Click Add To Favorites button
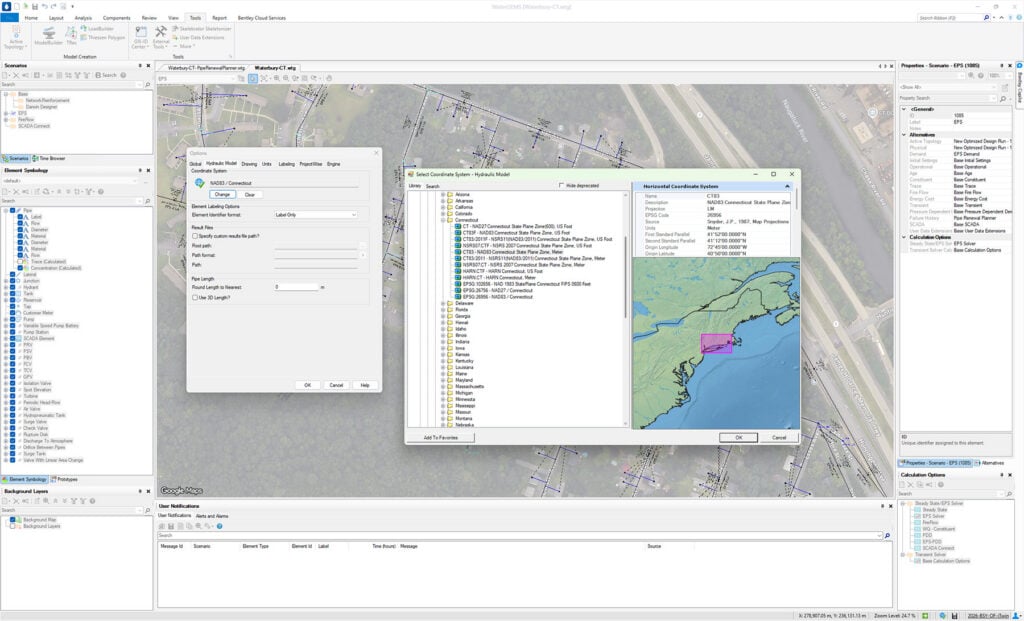 click(441, 438)
